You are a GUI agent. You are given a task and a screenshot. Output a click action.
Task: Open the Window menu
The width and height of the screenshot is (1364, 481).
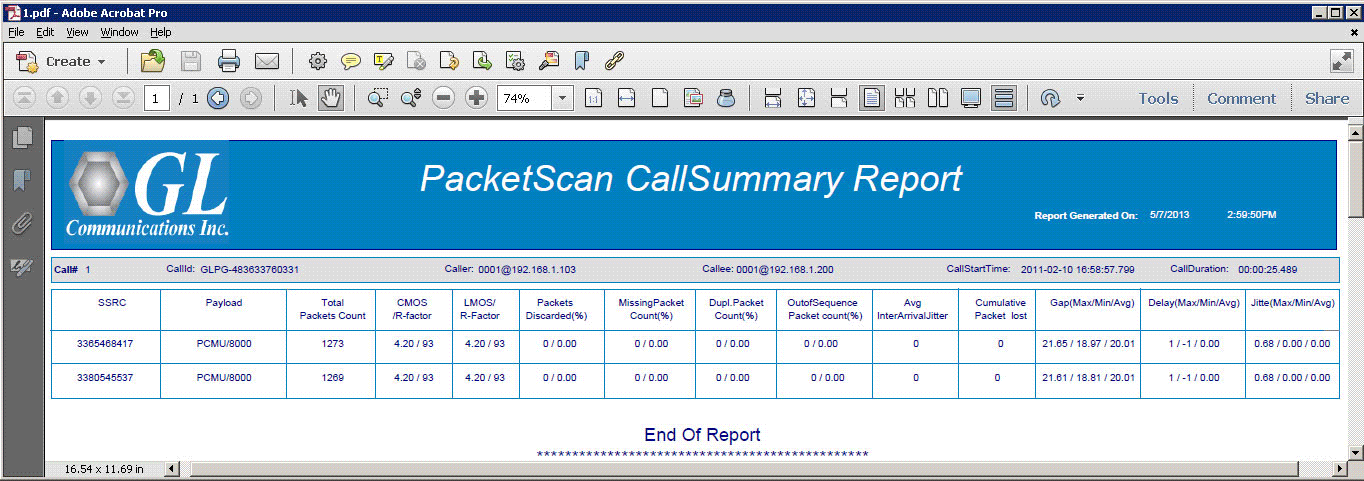pos(120,32)
